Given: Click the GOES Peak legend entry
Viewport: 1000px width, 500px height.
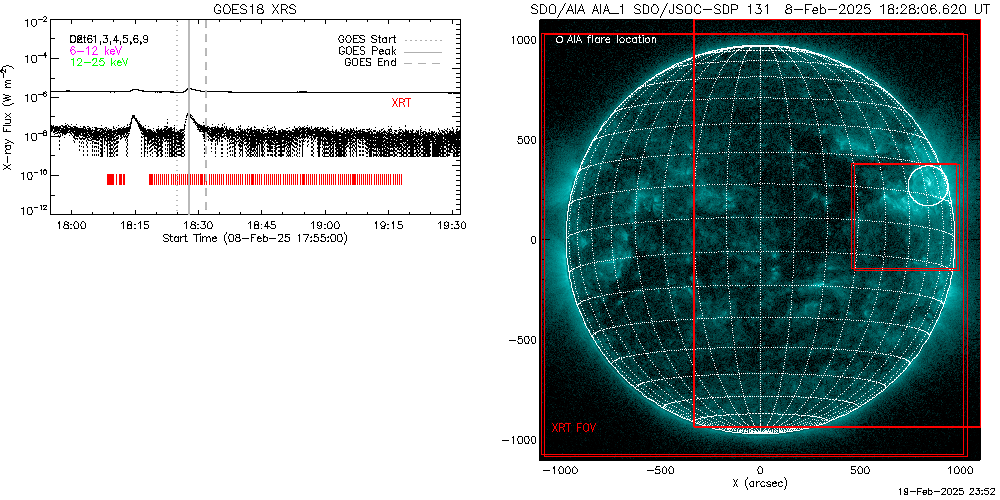Looking at the screenshot, I should [x=390, y=50].
